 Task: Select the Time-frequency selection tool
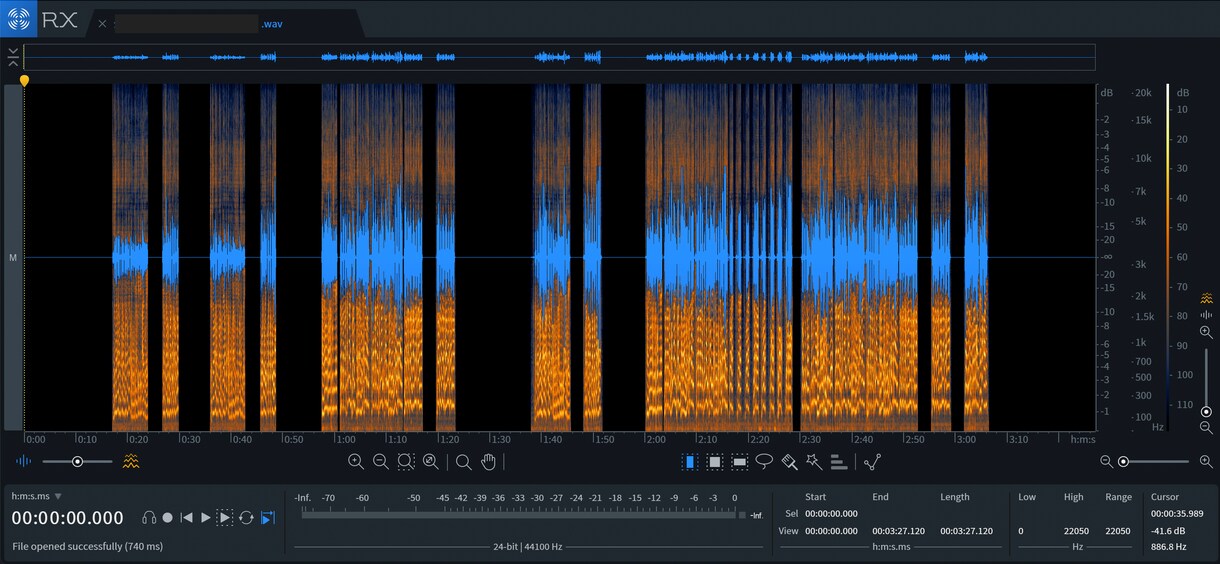click(715, 461)
